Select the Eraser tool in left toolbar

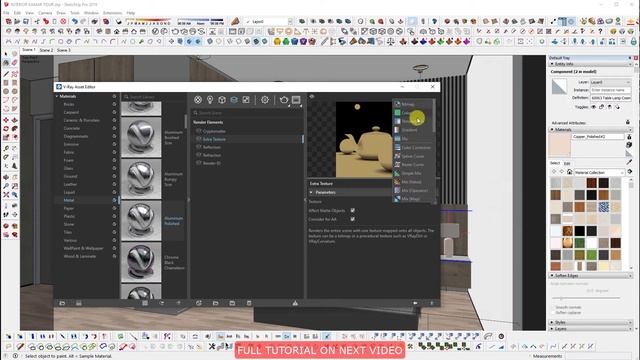point(15,63)
